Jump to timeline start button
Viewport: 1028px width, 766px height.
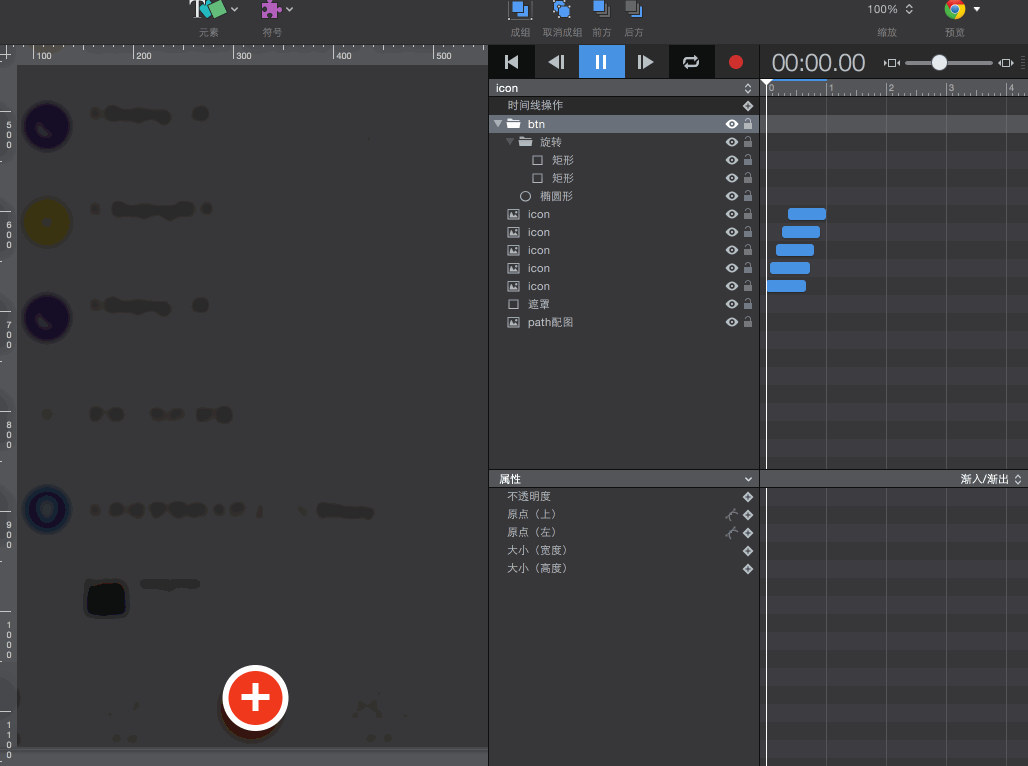coord(511,62)
